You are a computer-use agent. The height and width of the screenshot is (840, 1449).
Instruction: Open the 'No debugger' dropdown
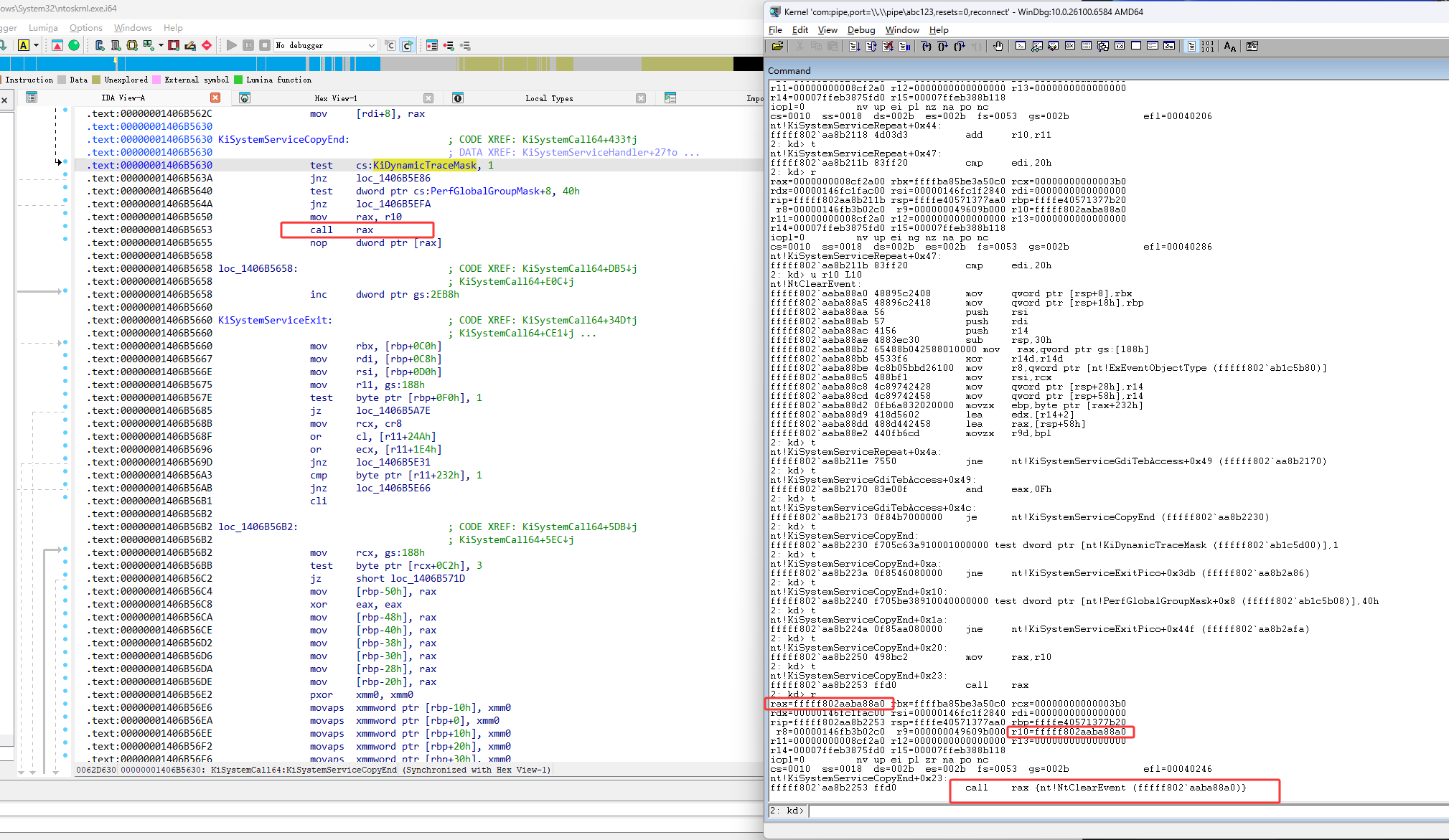tap(327, 45)
